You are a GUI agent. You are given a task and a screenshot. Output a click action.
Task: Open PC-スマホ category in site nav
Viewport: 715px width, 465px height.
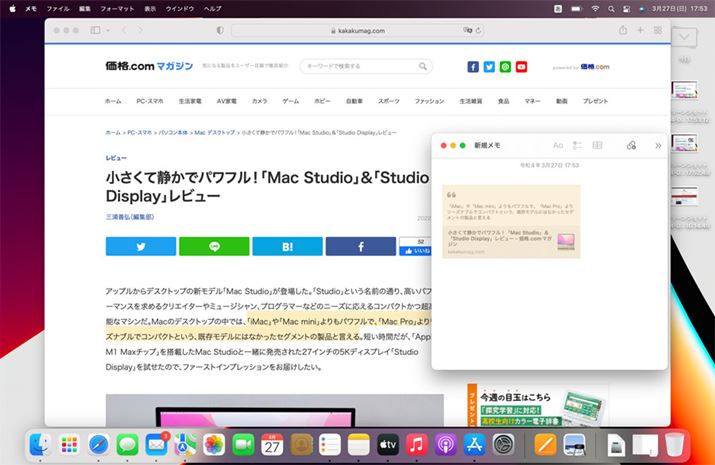150,101
